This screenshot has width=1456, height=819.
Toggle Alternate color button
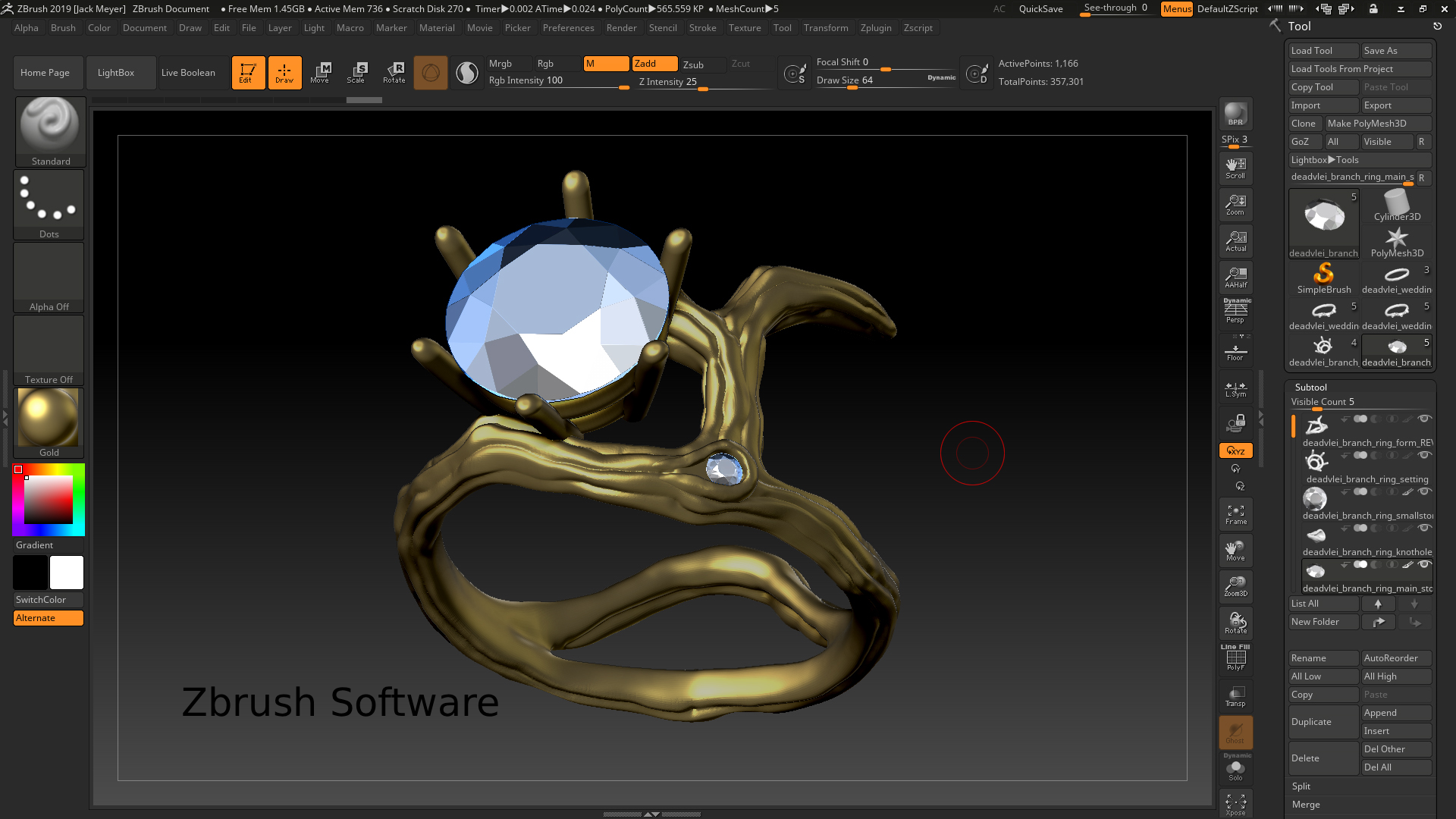[x=48, y=618]
